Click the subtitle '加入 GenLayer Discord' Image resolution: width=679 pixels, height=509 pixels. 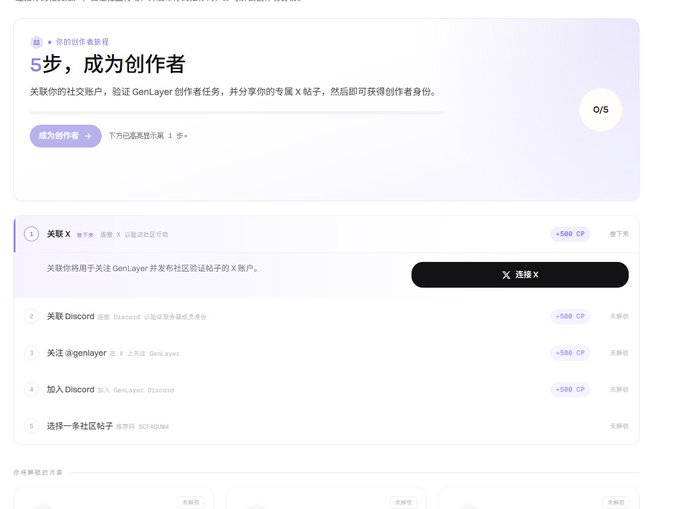(136, 390)
